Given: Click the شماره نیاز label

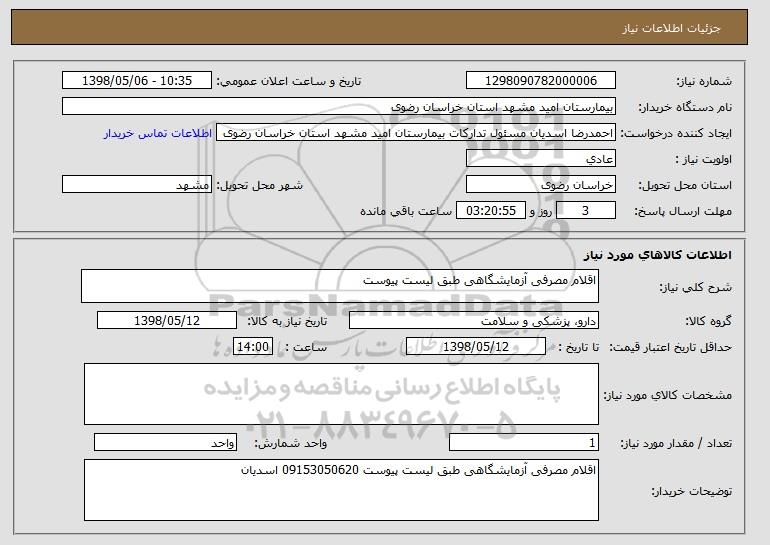Looking at the screenshot, I should click(704, 81).
